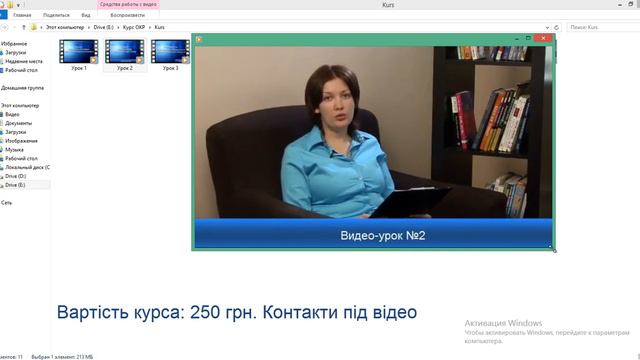Select Домашняя группа in the sidebar
The height and width of the screenshot is (360, 640).
pos(22,88)
